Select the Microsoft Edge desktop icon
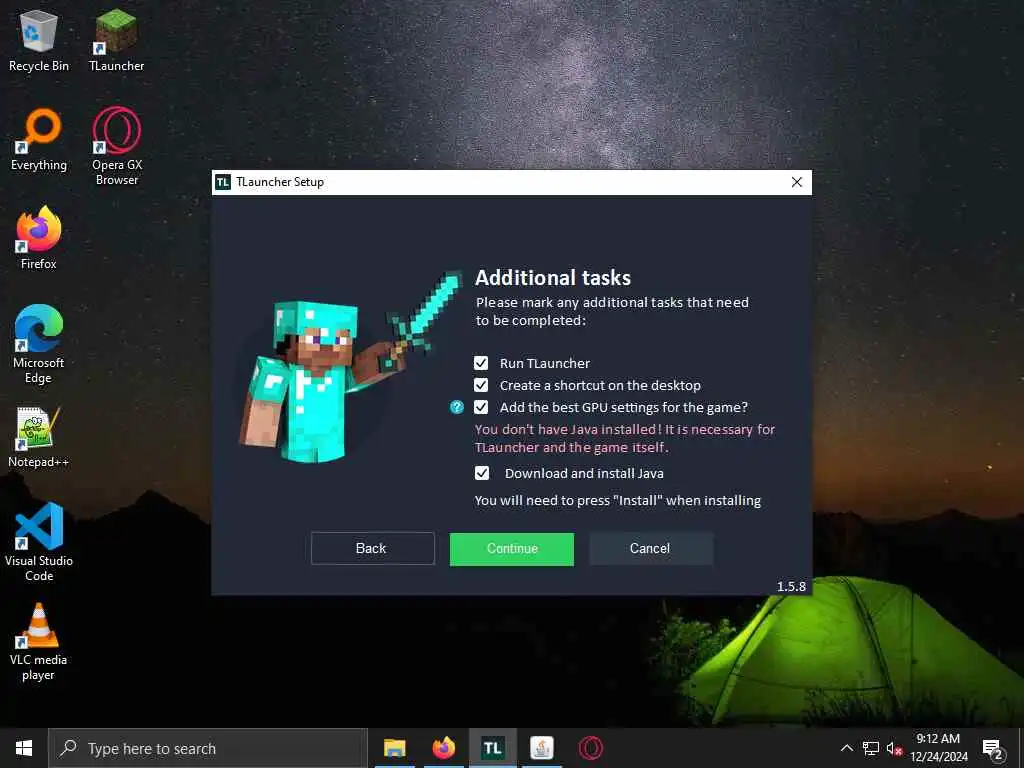Screen dimensions: 1024x768 click(x=39, y=344)
